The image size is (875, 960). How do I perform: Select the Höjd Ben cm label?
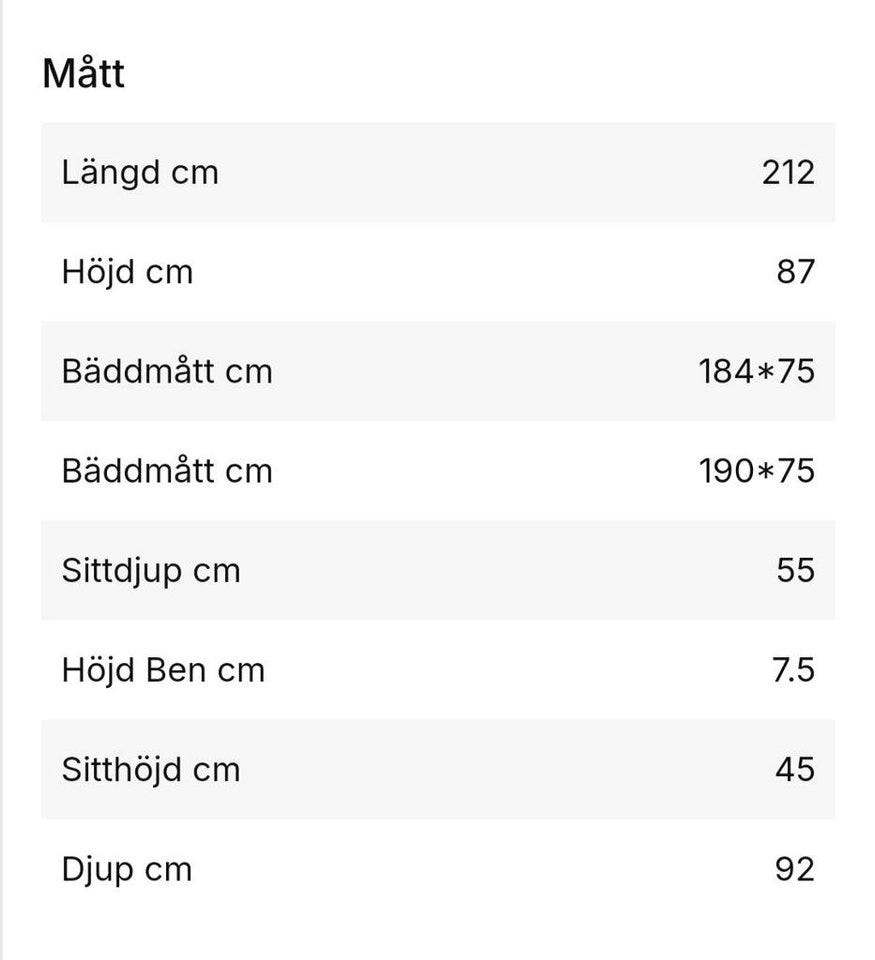(163, 670)
